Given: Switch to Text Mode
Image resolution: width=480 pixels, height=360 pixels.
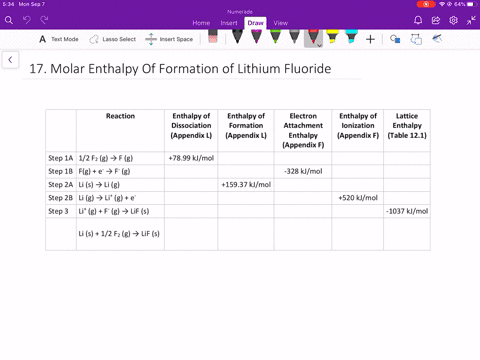Looking at the screenshot, I should click(59, 39).
